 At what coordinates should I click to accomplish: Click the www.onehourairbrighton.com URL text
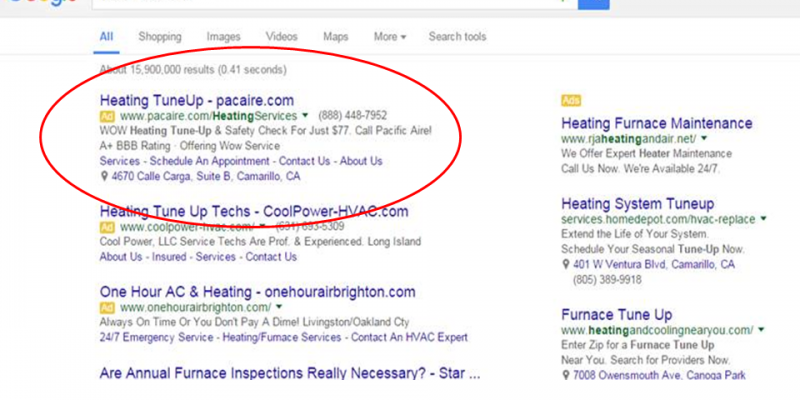coord(195,308)
